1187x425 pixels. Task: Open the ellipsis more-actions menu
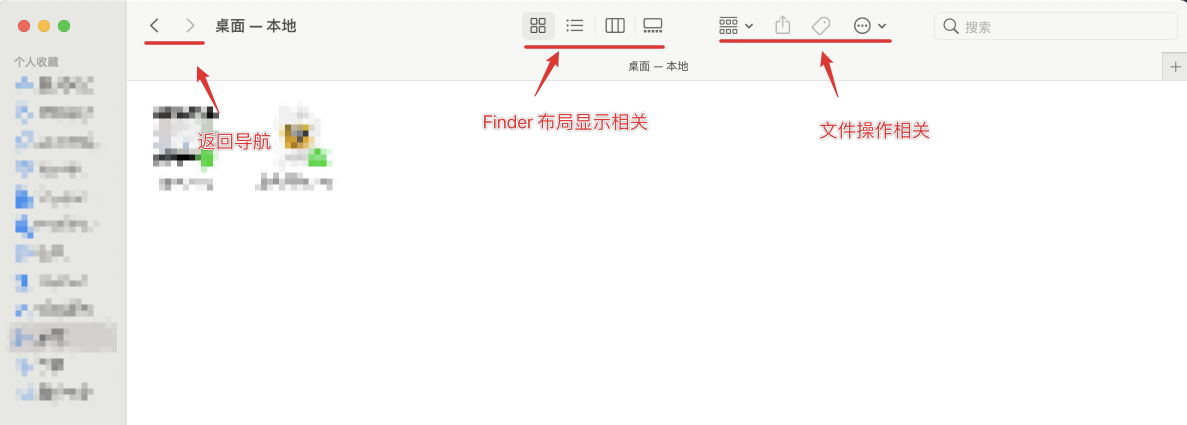(870, 26)
